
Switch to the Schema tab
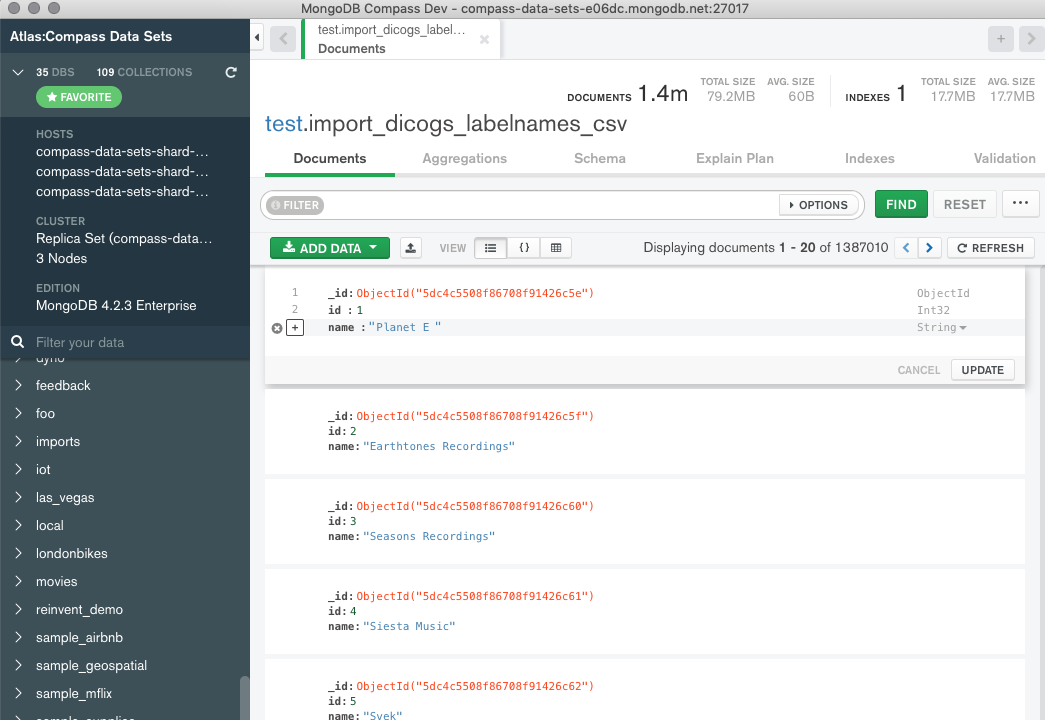pyautogui.click(x=600, y=159)
